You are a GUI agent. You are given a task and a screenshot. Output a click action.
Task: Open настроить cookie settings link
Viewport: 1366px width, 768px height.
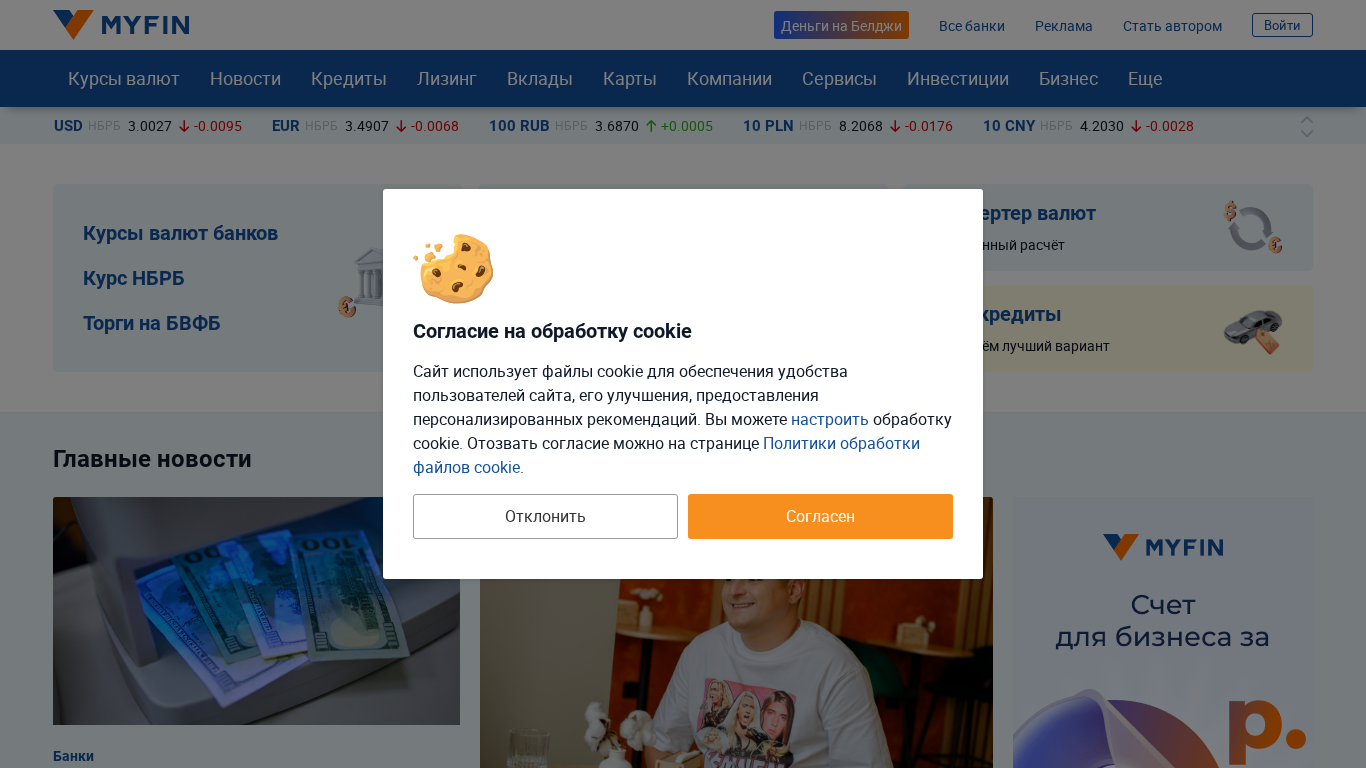tap(830, 419)
